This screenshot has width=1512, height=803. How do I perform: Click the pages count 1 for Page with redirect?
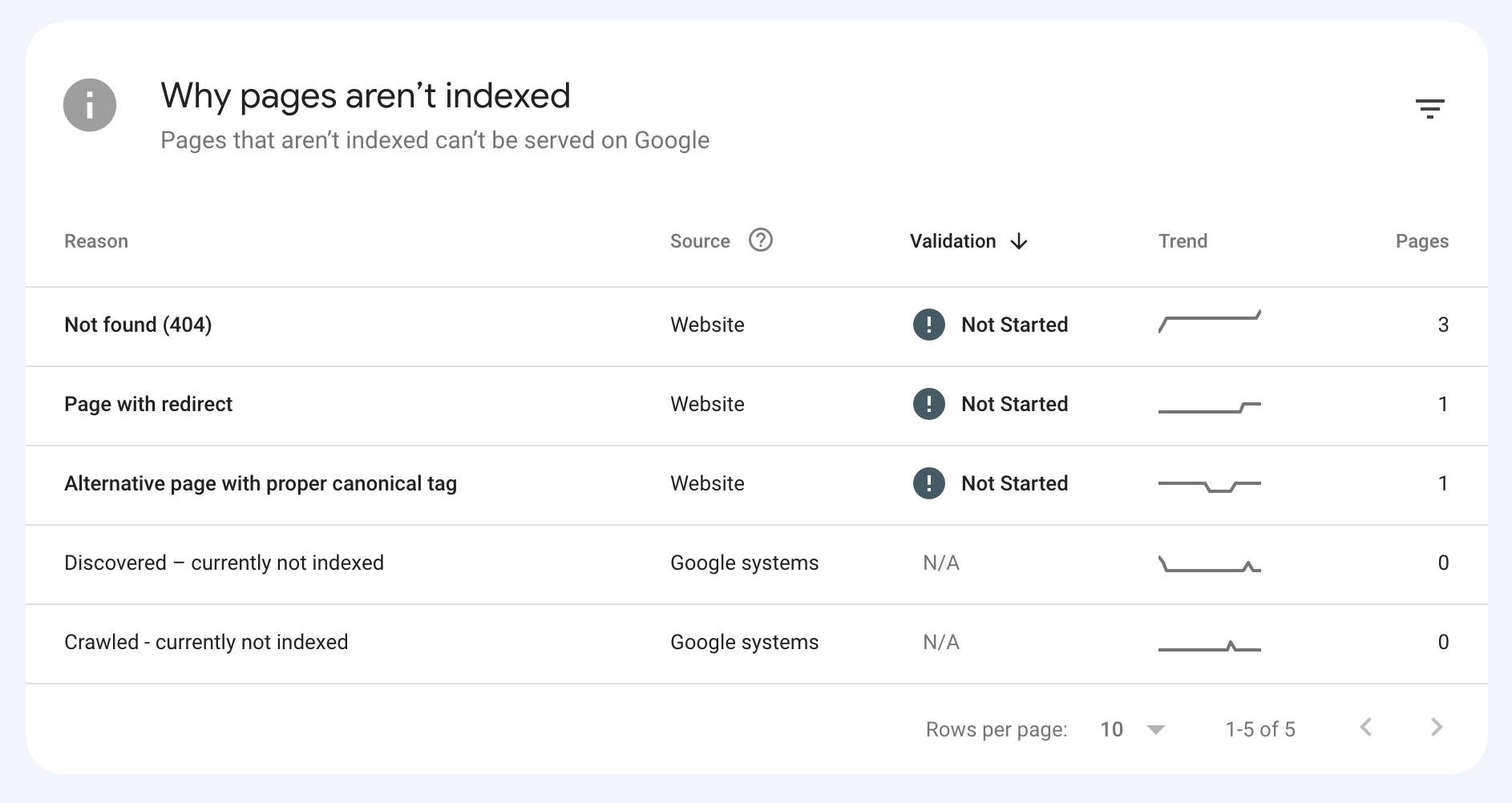tap(1443, 404)
